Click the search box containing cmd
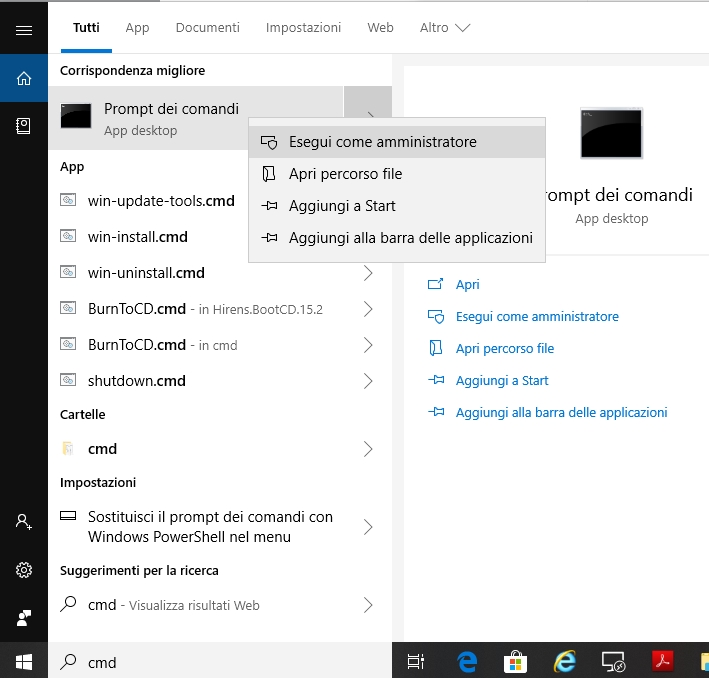Screen dimensions: 709x678 220,662
